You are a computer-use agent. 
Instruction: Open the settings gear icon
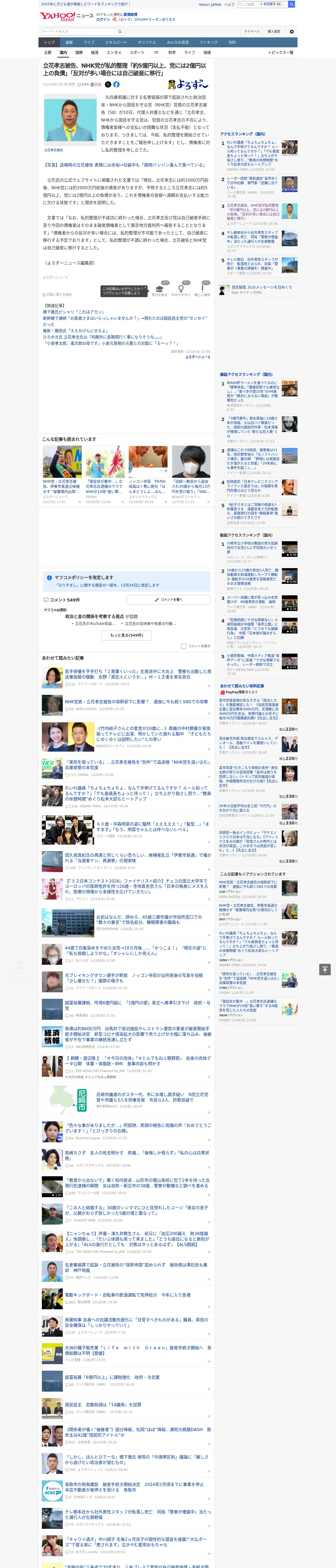click(292, 32)
